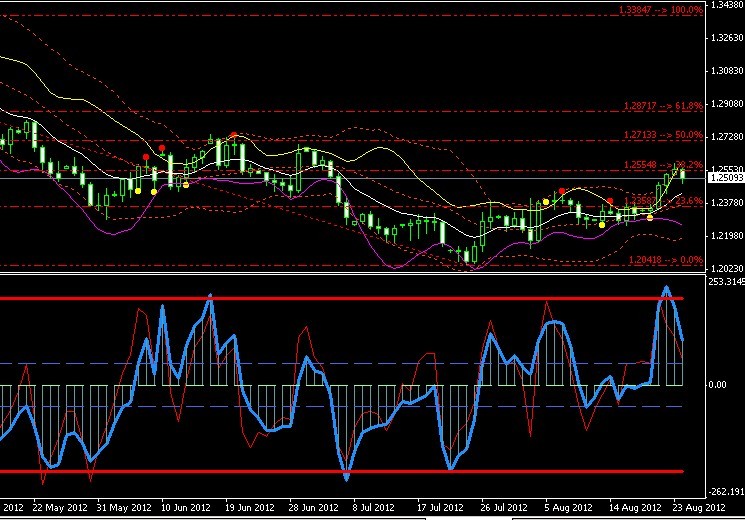The height and width of the screenshot is (520, 745).
Task: Click the 31 May 2012 date label
Action: [124, 508]
